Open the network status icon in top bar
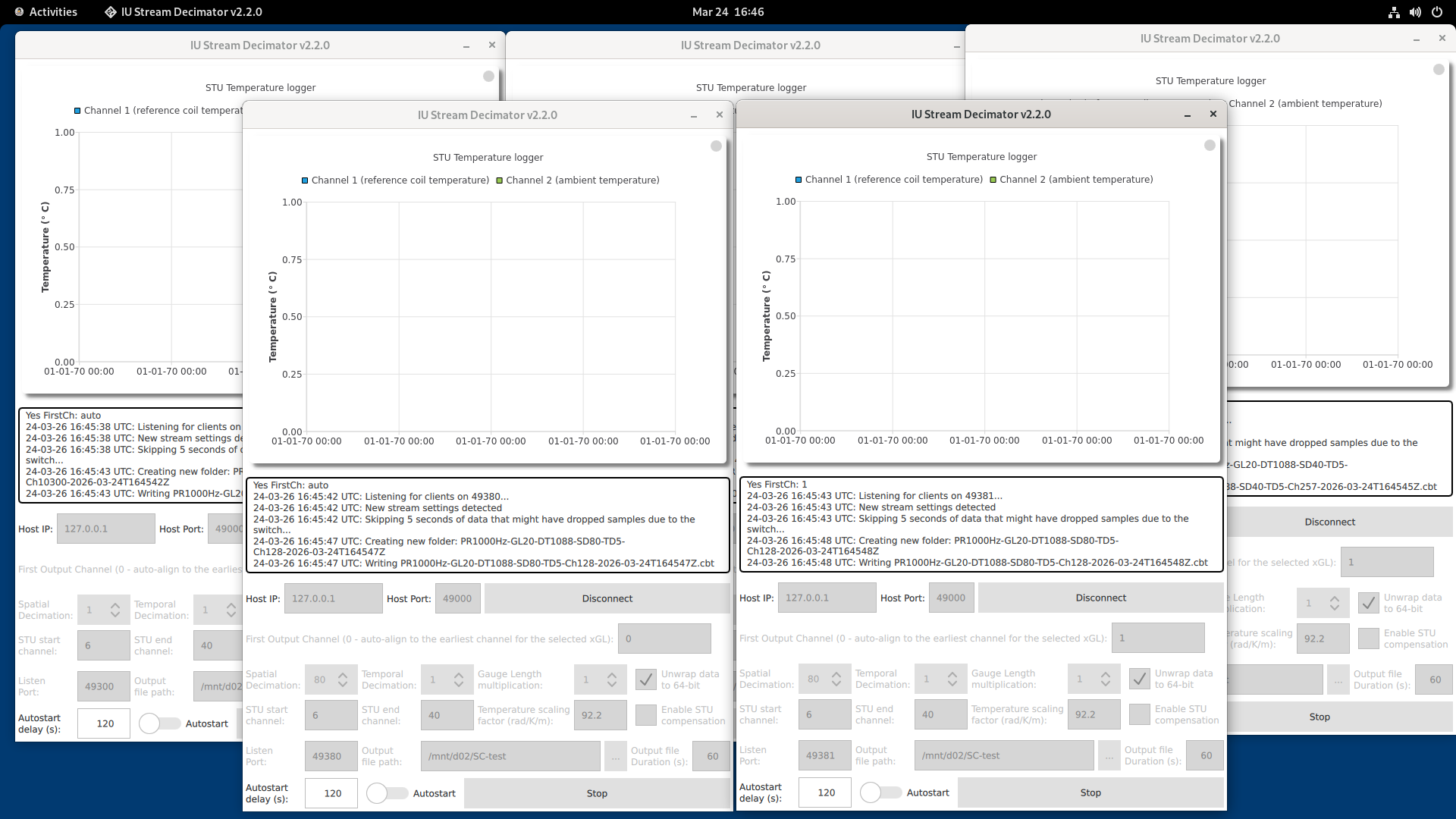 tap(1394, 12)
